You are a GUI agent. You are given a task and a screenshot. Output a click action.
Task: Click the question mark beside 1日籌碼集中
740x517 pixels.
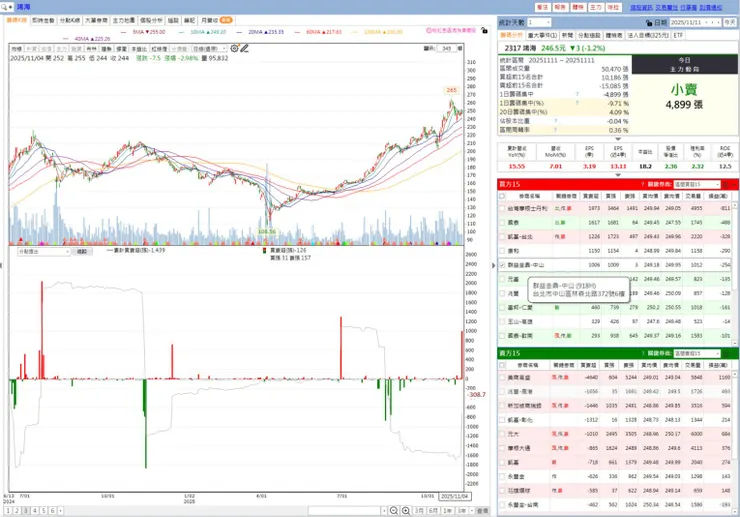[x=577, y=94]
